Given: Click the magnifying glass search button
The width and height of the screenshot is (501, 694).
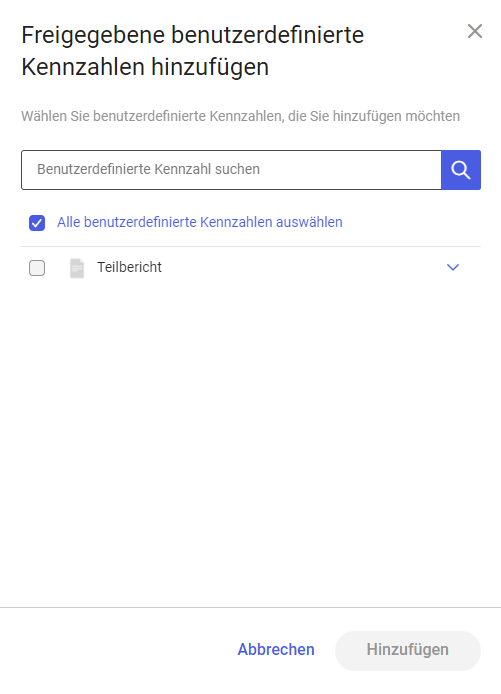Looking at the screenshot, I should 461,170.
